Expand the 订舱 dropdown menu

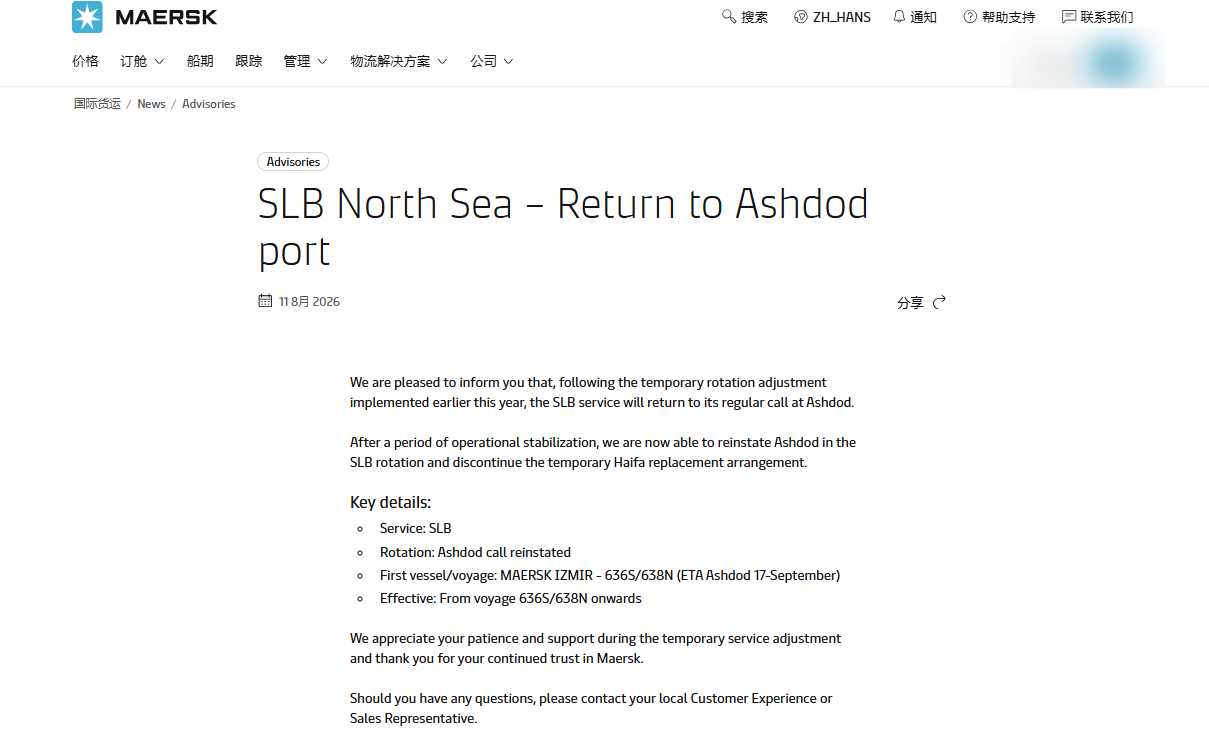pyautogui.click(x=142, y=61)
